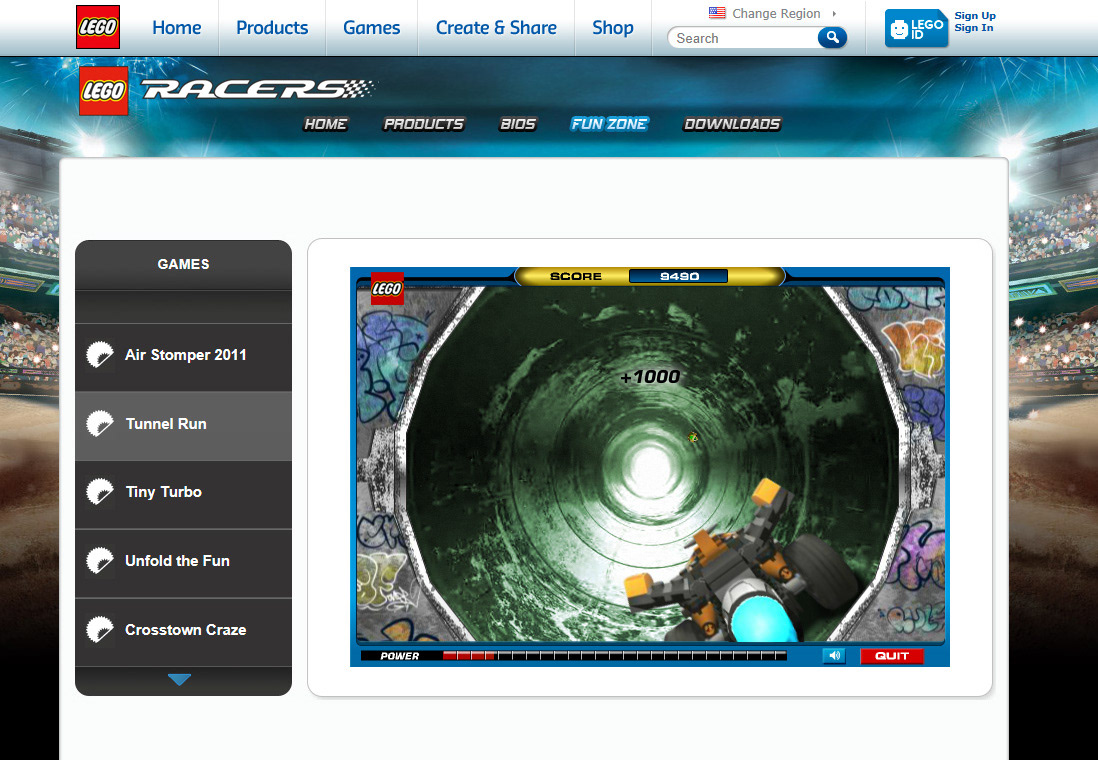Select Tunnel Run game
Viewport: 1098px width, 760px height.
183,425
